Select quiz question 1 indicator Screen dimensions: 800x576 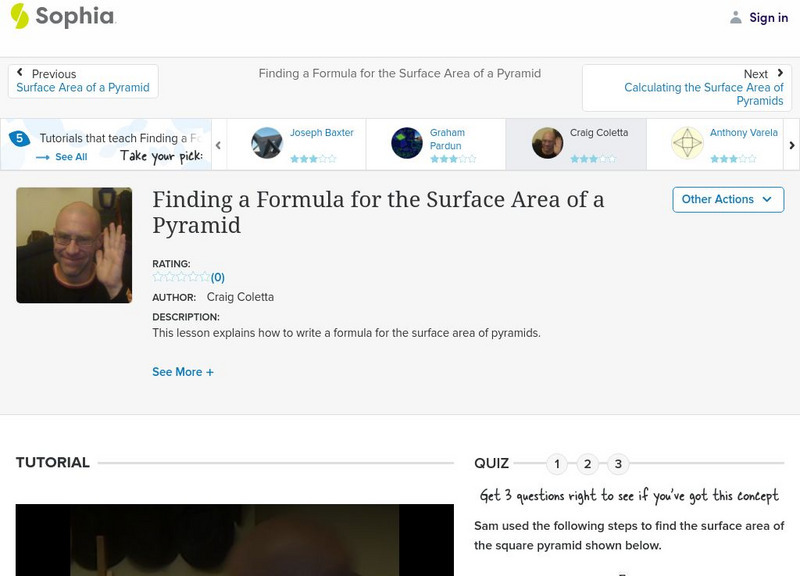point(557,463)
